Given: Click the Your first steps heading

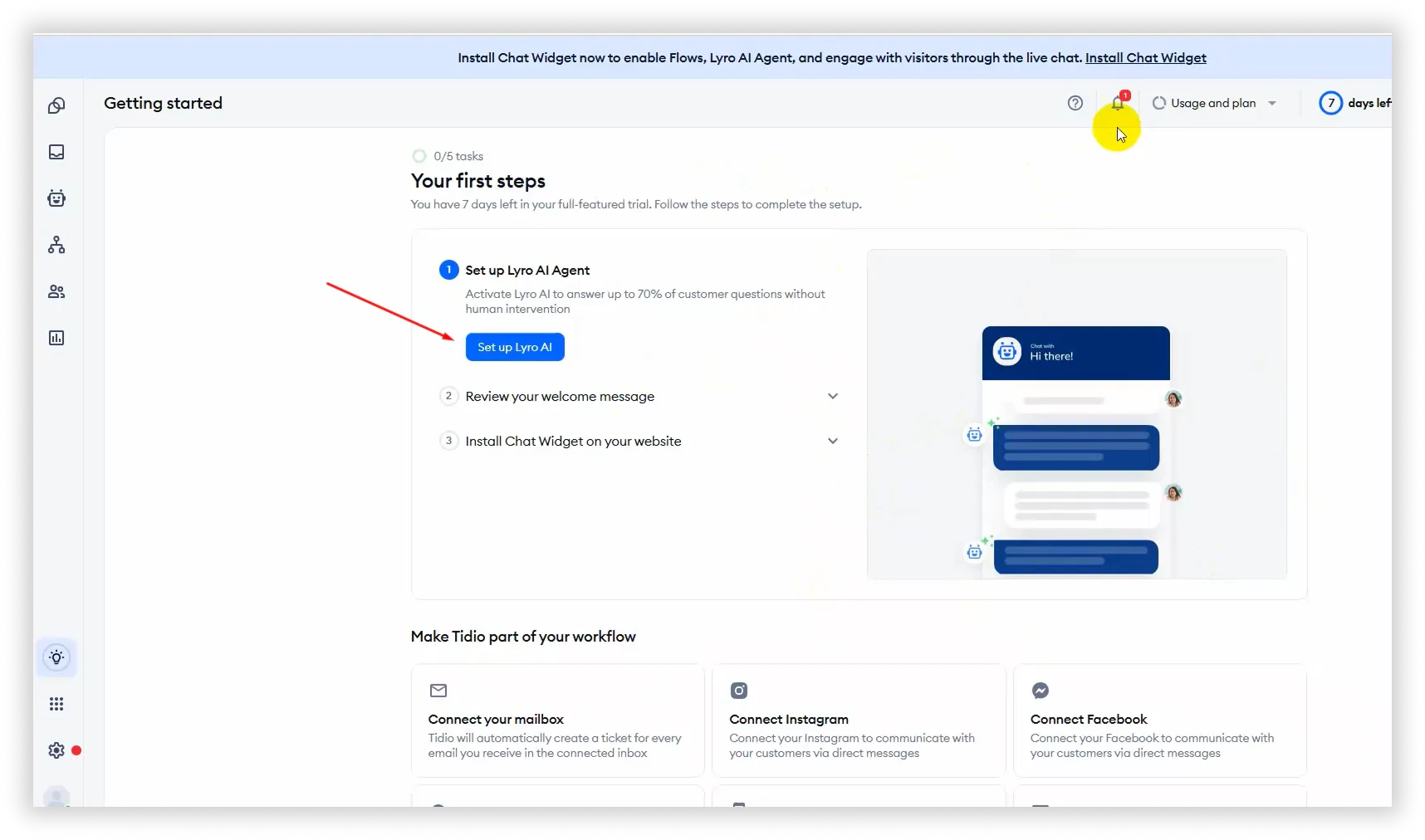Looking at the screenshot, I should tap(478, 181).
